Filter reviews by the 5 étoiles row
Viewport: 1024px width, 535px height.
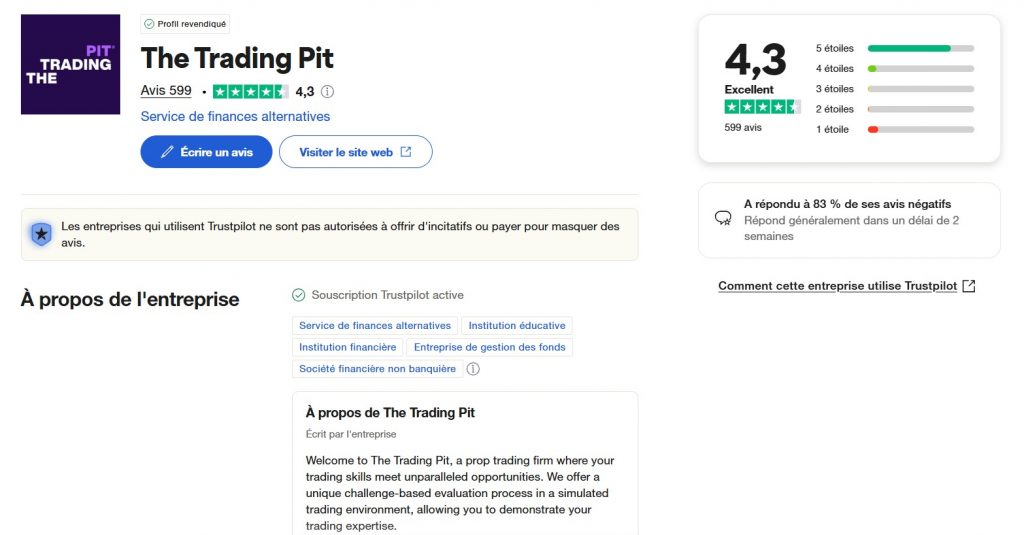click(894, 48)
